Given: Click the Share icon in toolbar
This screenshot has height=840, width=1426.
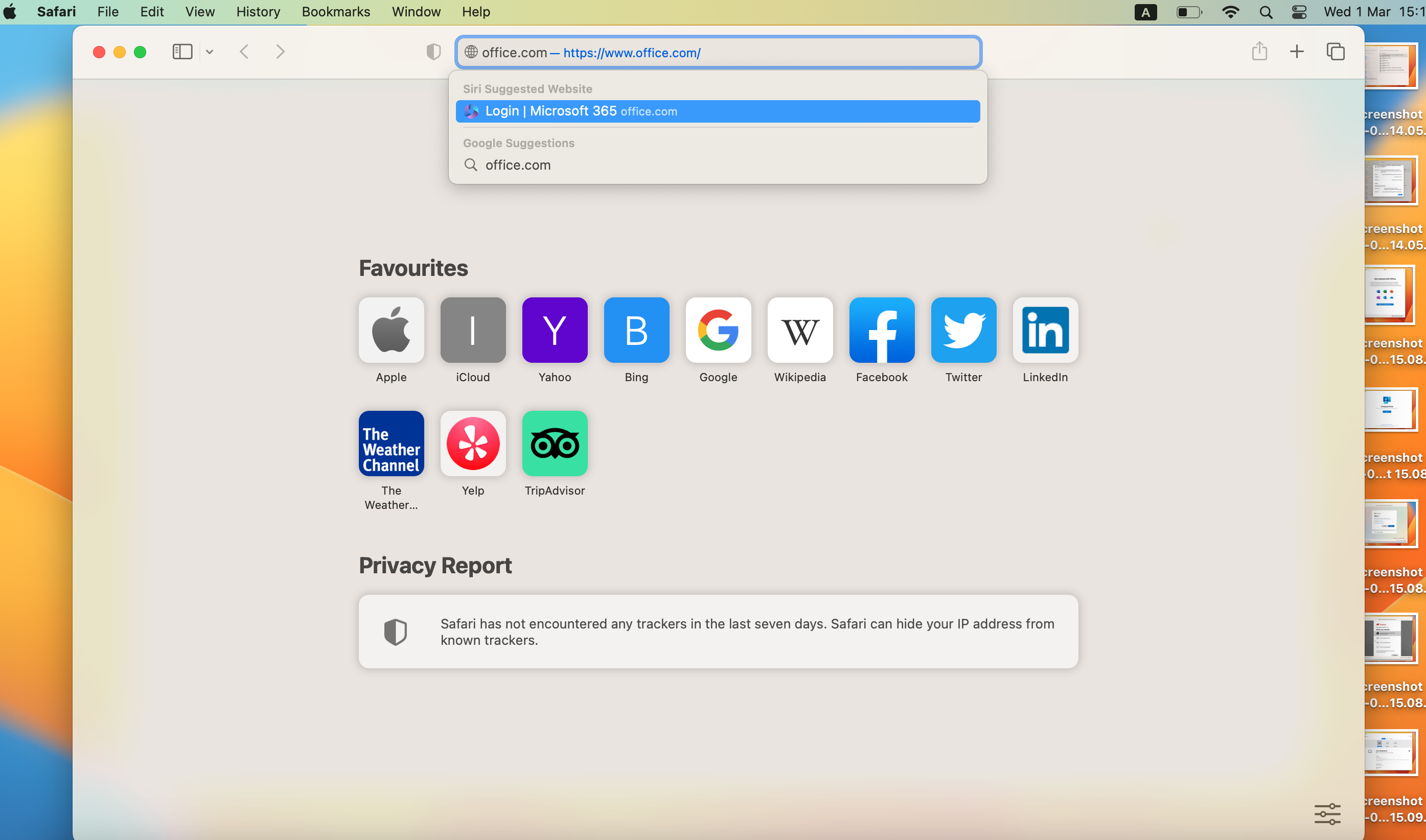Looking at the screenshot, I should pos(1259,52).
